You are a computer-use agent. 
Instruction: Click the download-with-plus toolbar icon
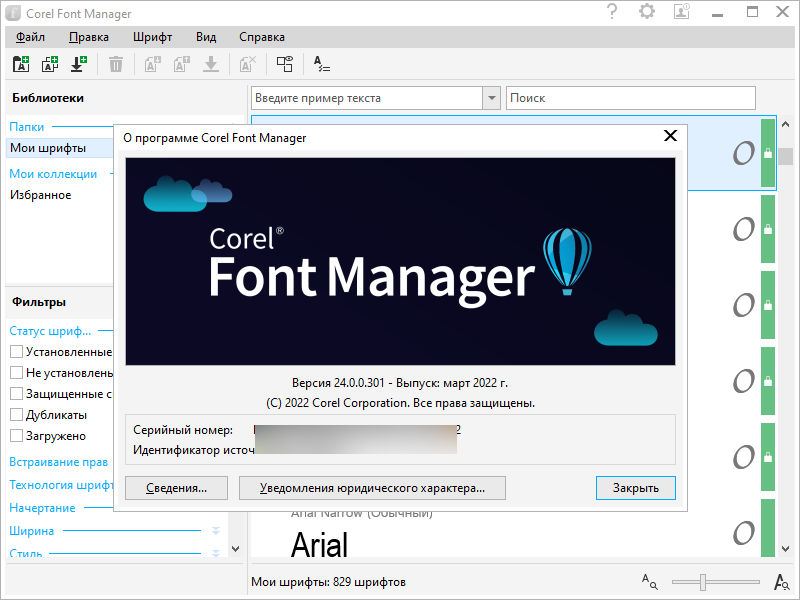coord(78,64)
